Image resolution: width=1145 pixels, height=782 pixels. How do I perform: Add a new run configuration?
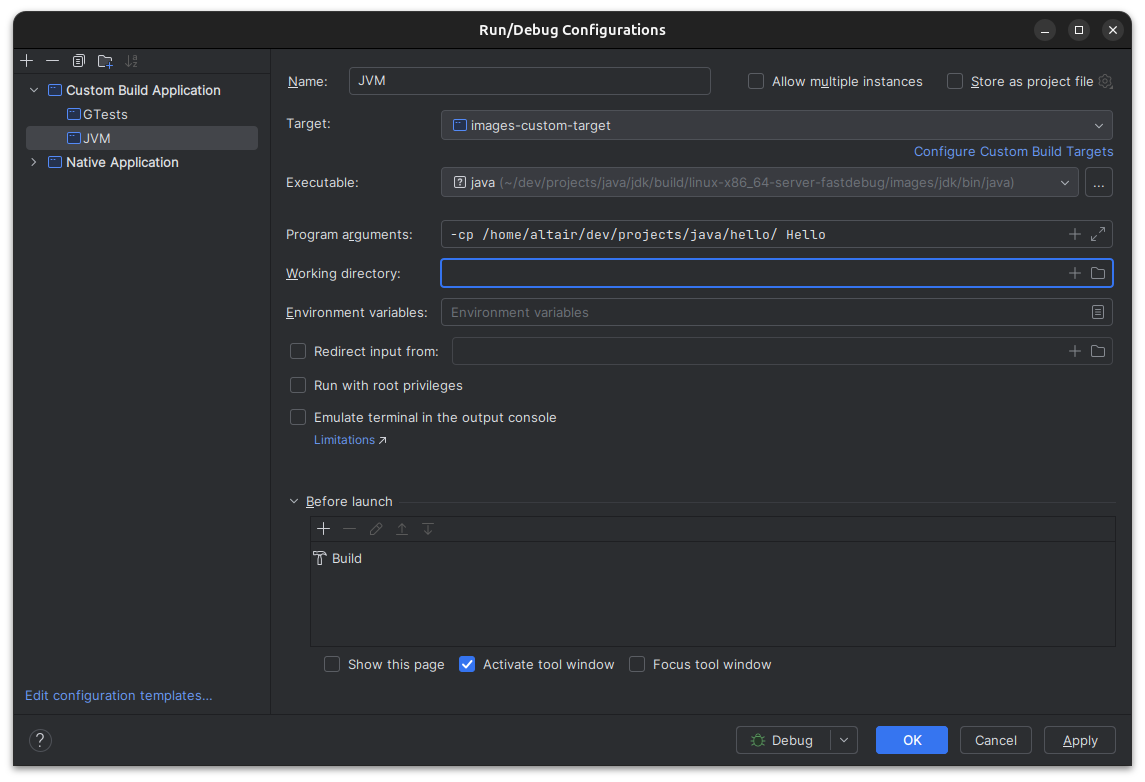tap(27, 61)
